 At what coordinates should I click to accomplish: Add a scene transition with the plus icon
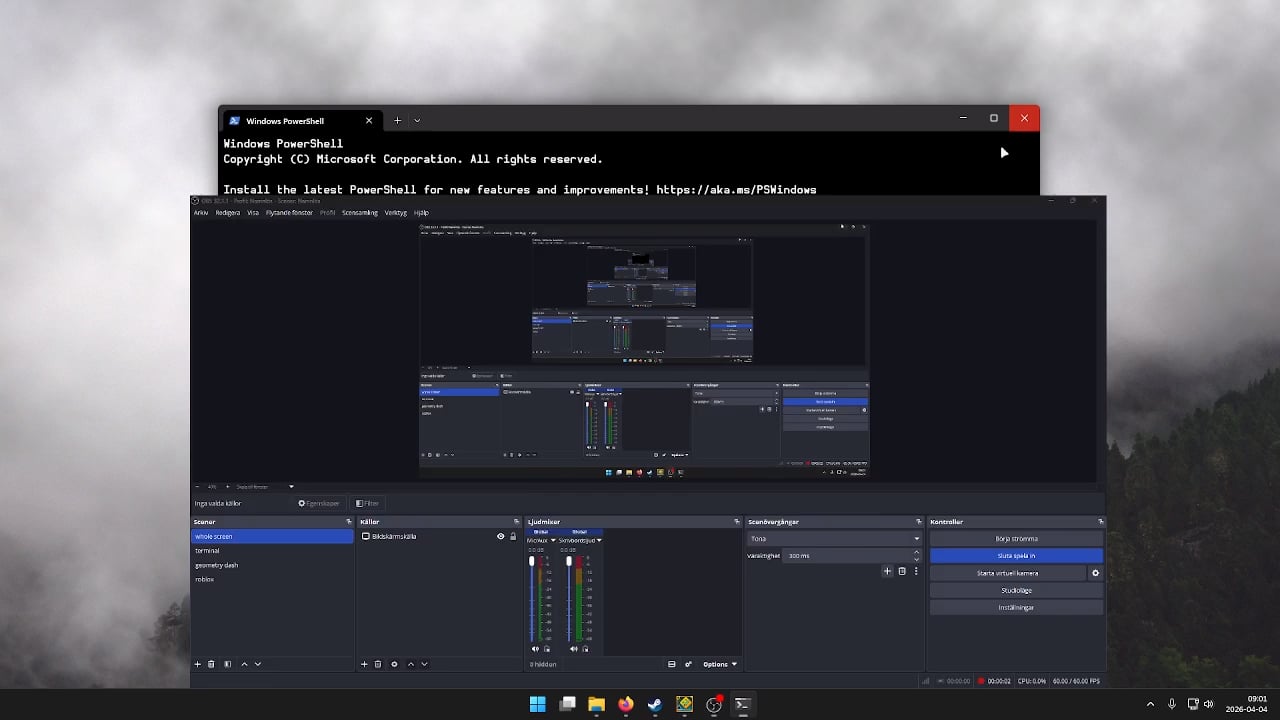pyautogui.click(x=887, y=571)
